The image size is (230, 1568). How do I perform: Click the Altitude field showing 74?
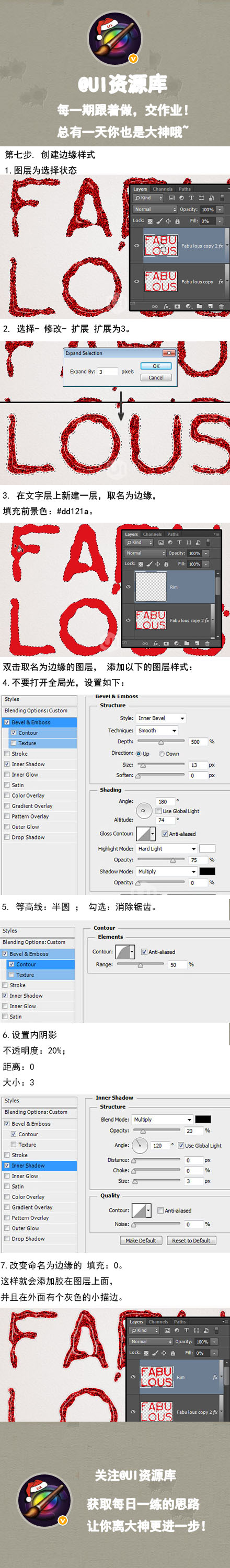tap(166, 820)
